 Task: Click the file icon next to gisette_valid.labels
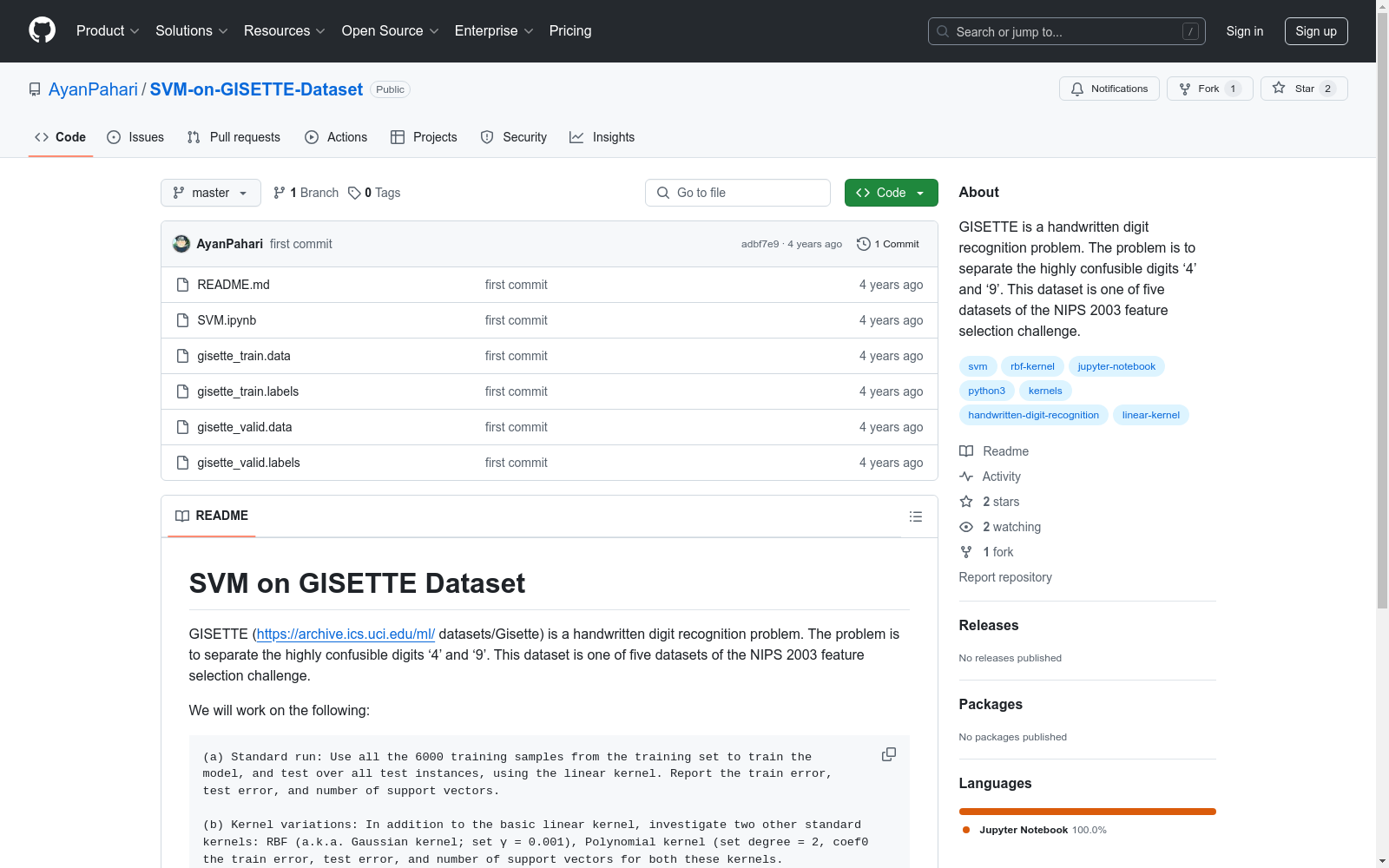coord(182,463)
